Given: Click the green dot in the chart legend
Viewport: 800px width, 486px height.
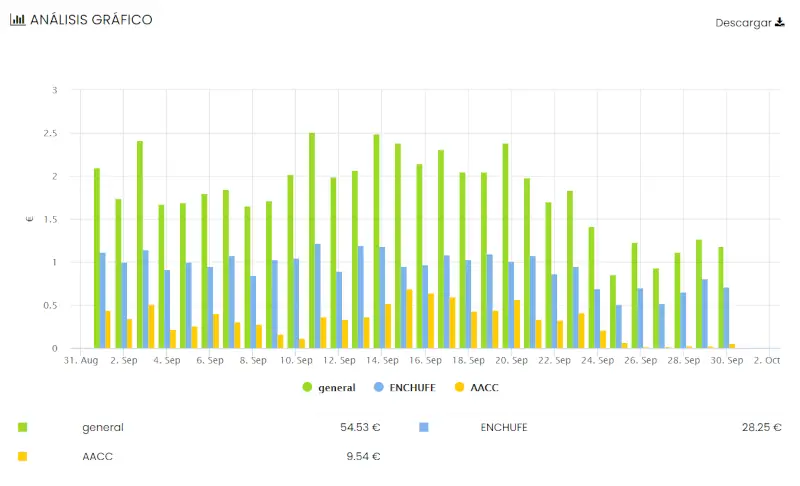Looking at the screenshot, I should pyautogui.click(x=306, y=387).
